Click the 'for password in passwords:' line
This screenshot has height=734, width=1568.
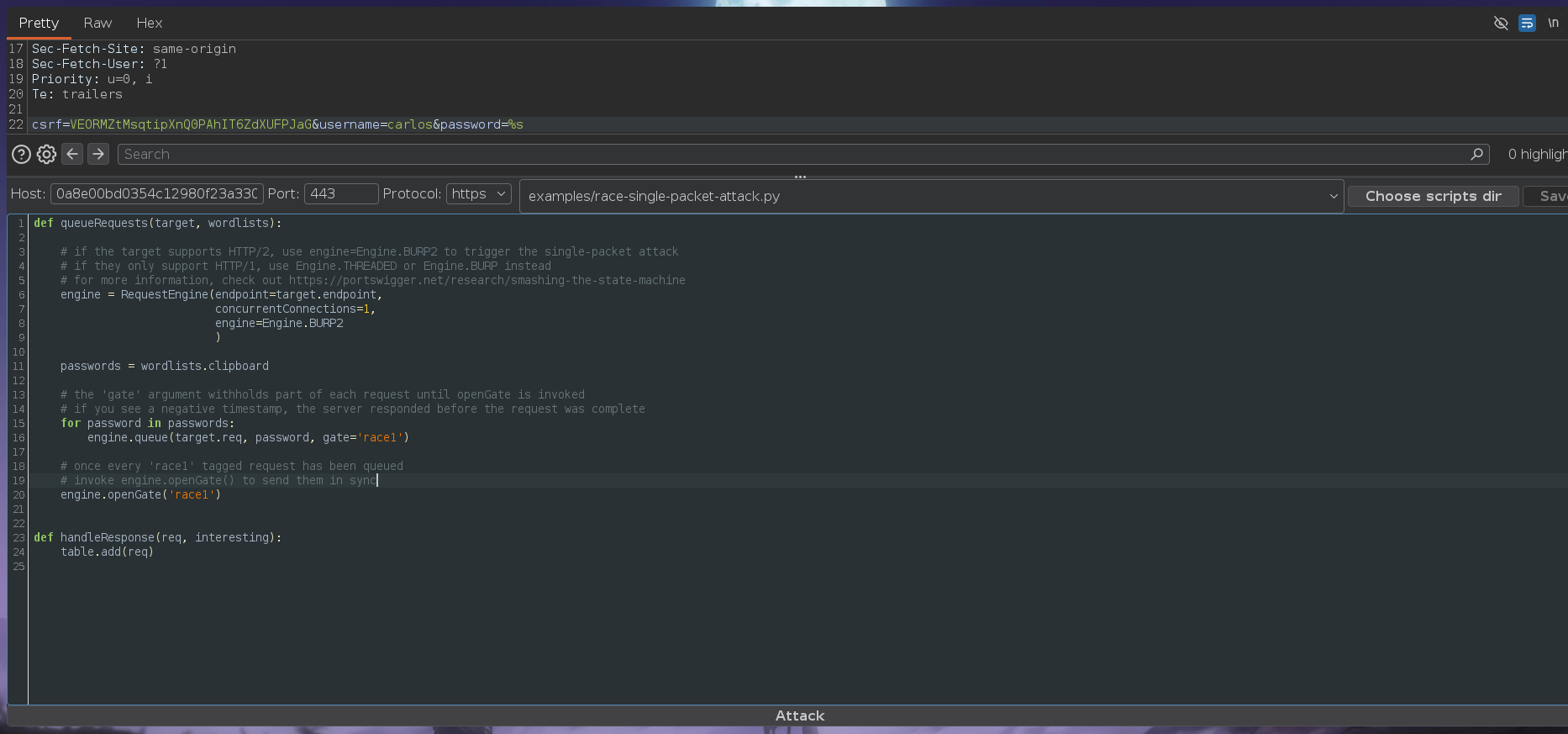click(148, 423)
